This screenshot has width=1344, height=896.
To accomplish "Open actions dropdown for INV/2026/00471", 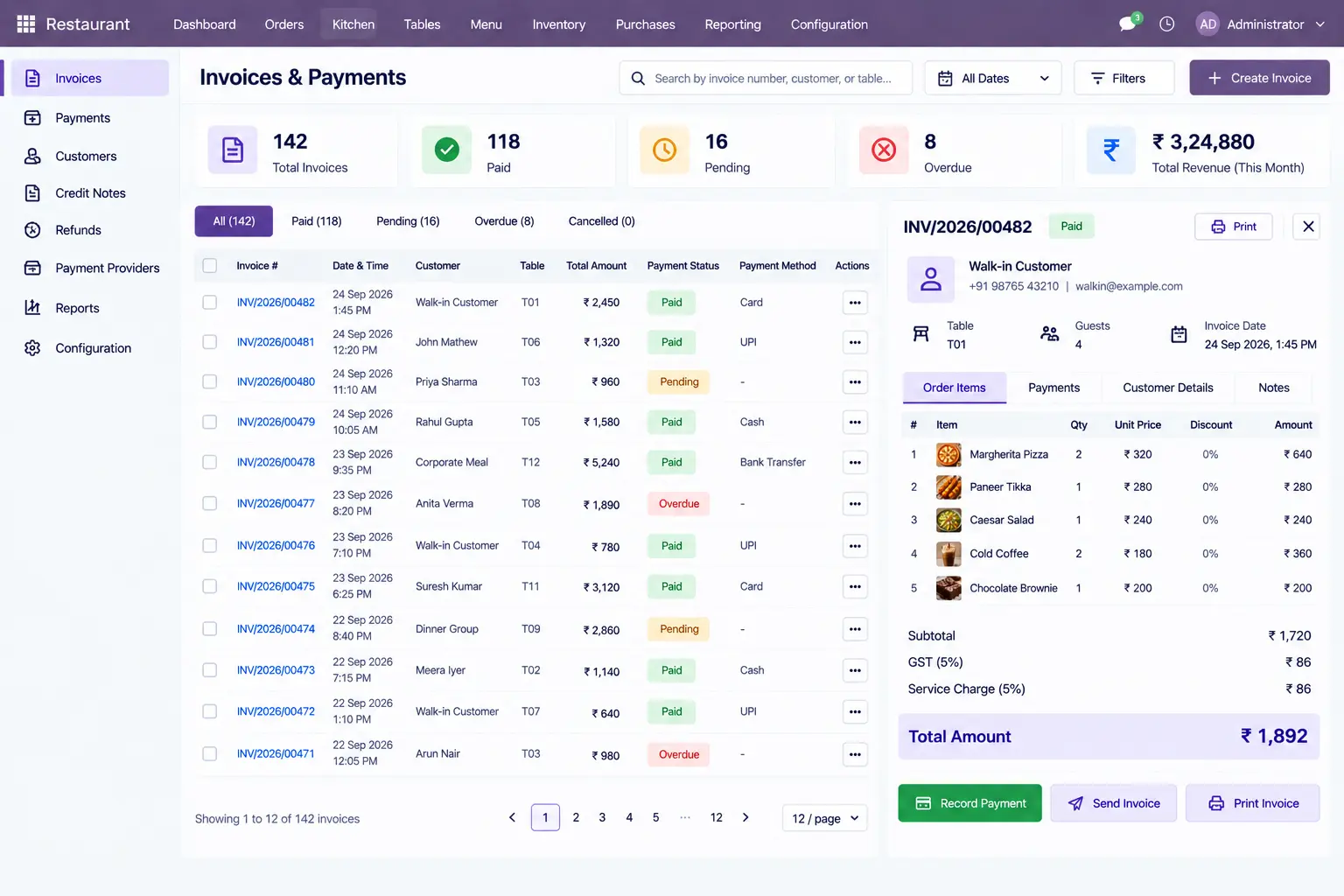I will click(x=855, y=754).
